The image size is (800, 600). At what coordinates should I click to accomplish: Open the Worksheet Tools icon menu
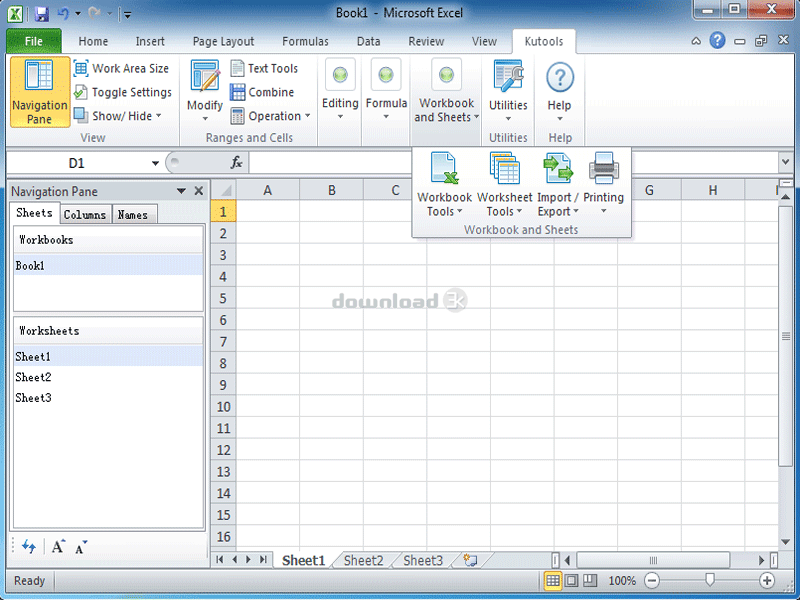pyautogui.click(x=504, y=170)
